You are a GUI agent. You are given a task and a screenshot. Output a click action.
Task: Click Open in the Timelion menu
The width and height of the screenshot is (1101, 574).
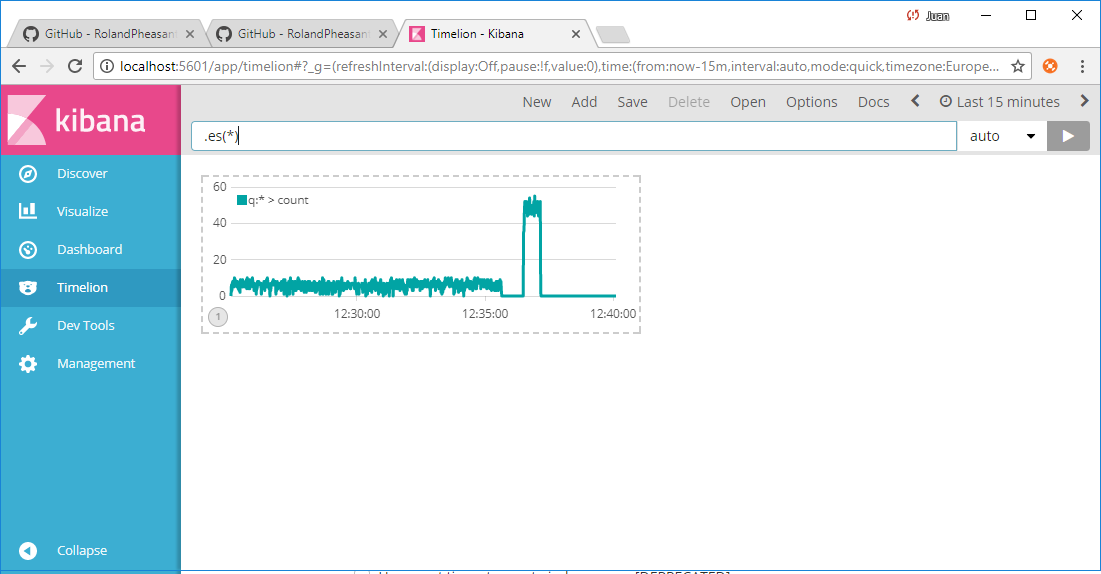point(748,102)
